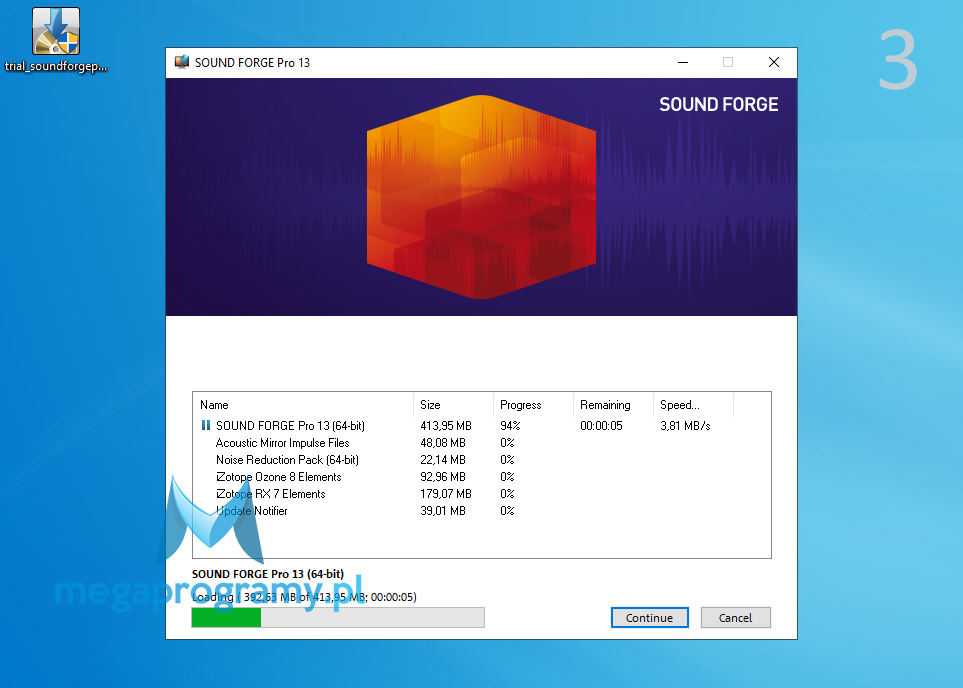Click the 00:00:05 remaining time cell
This screenshot has height=688, width=963.
pyautogui.click(x=601, y=425)
